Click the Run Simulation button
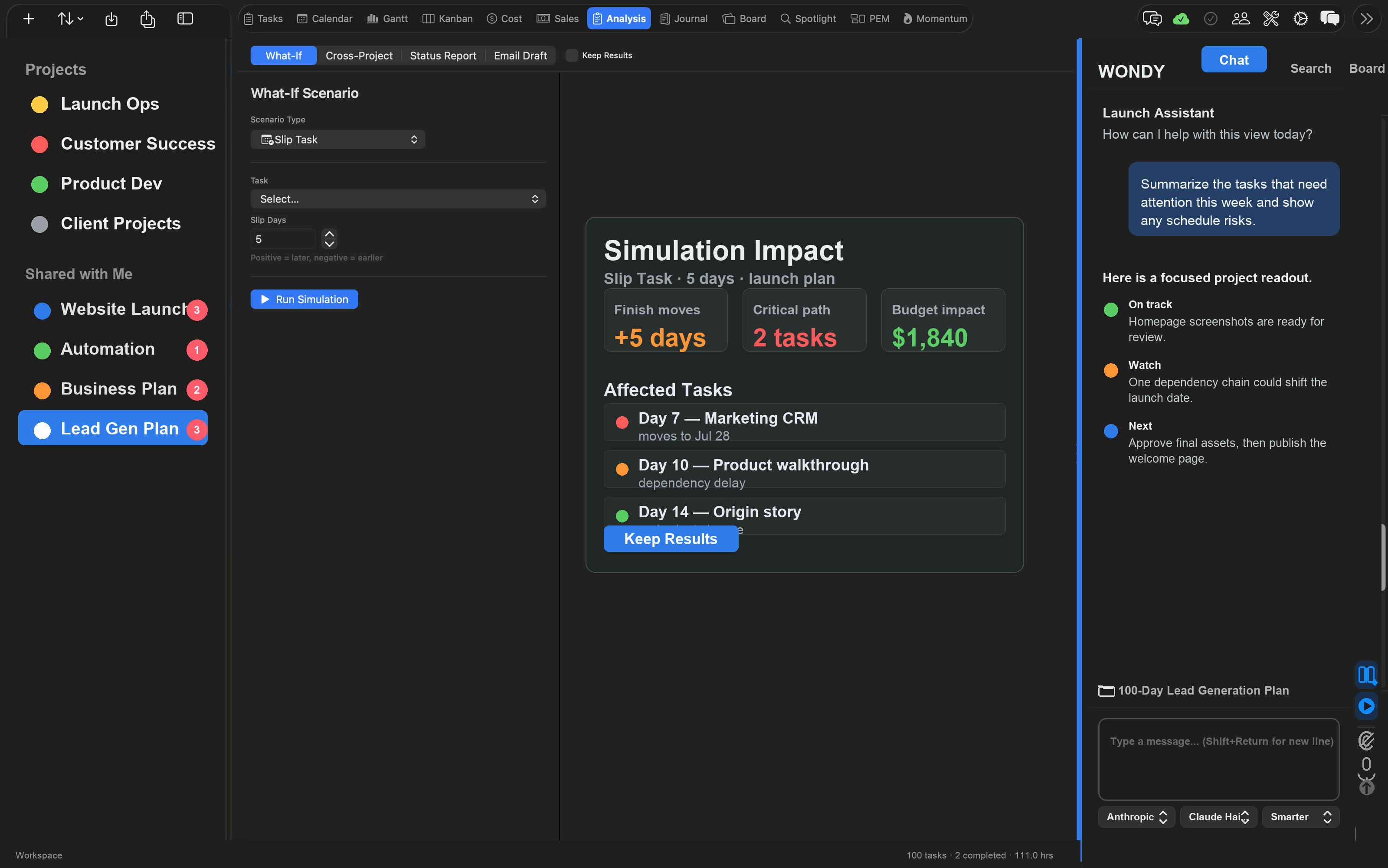This screenshot has height=868, width=1388. pos(304,299)
